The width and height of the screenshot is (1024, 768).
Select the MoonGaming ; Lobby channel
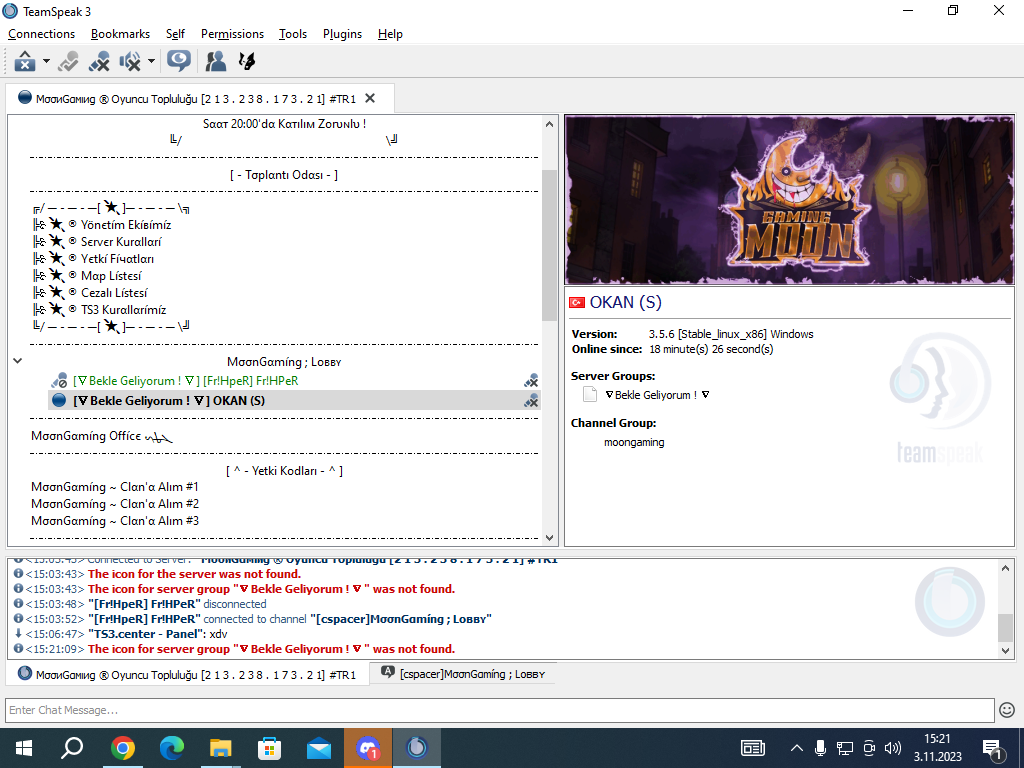[x=284, y=362]
